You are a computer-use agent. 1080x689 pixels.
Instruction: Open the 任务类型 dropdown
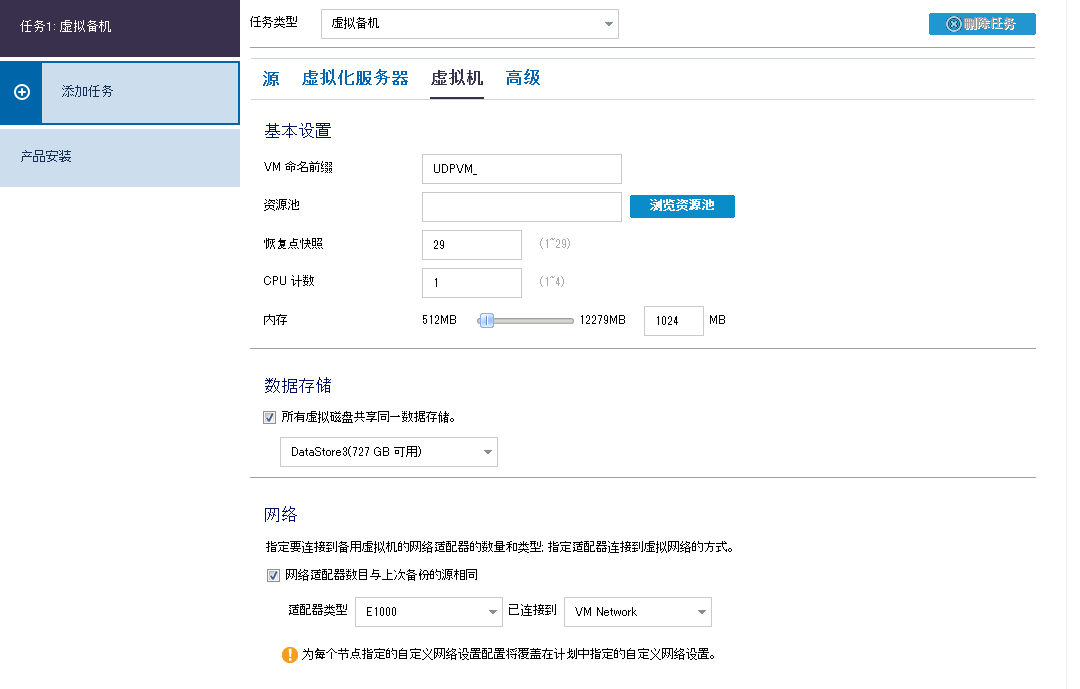click(469, 24)
